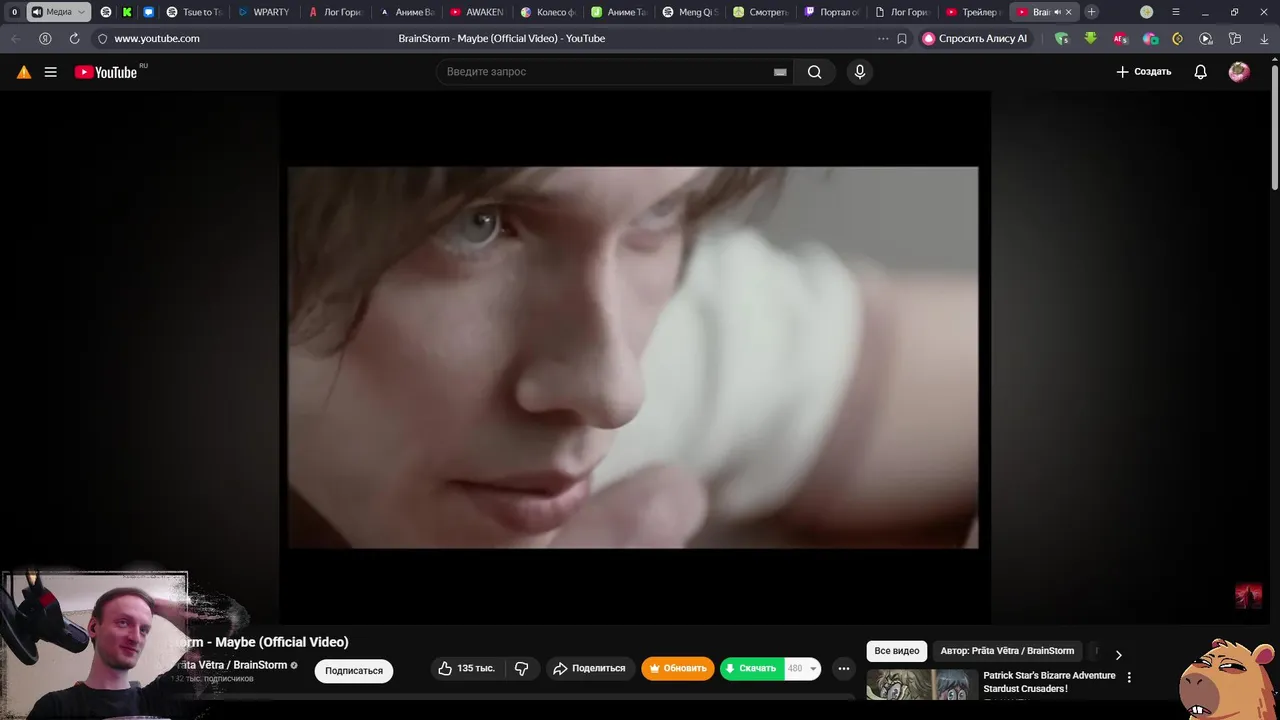
Task: Go to the YouTube home logo
Action: [x=106, y=72]
